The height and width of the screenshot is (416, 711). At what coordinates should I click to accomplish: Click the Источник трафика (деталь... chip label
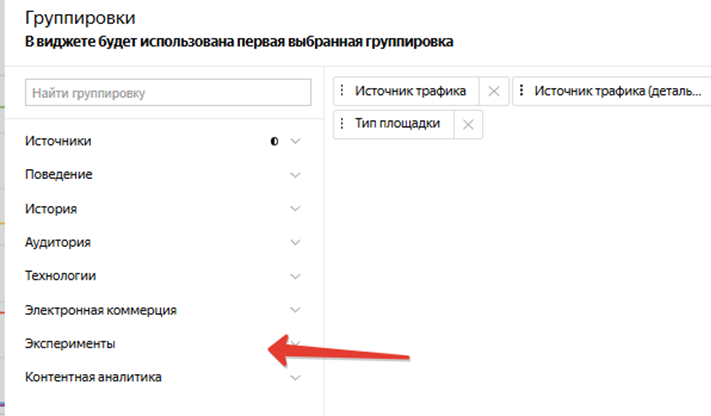click(x=615, y=92)
